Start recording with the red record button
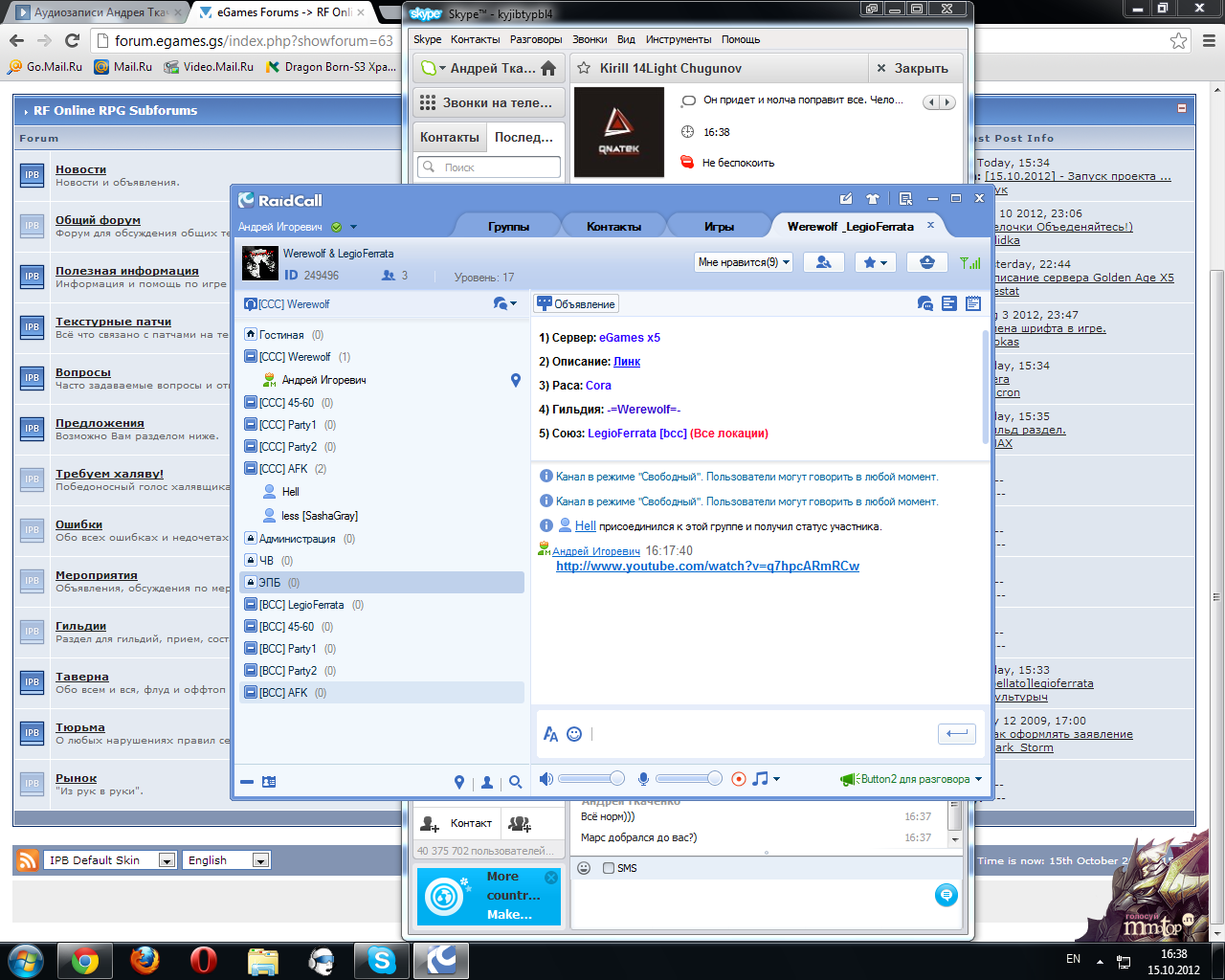 click(739, 779)
